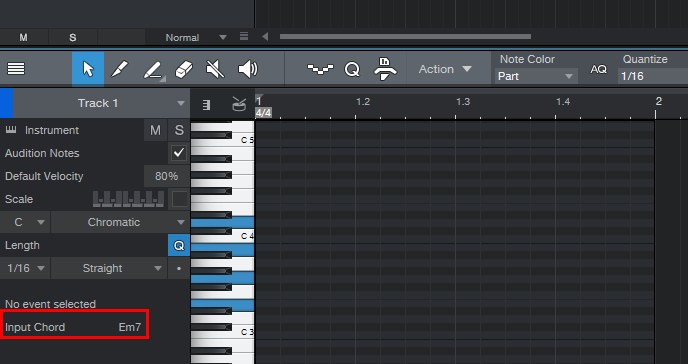Click ruler position 1.2
The image size is (688, 364).
coord(363,102)
